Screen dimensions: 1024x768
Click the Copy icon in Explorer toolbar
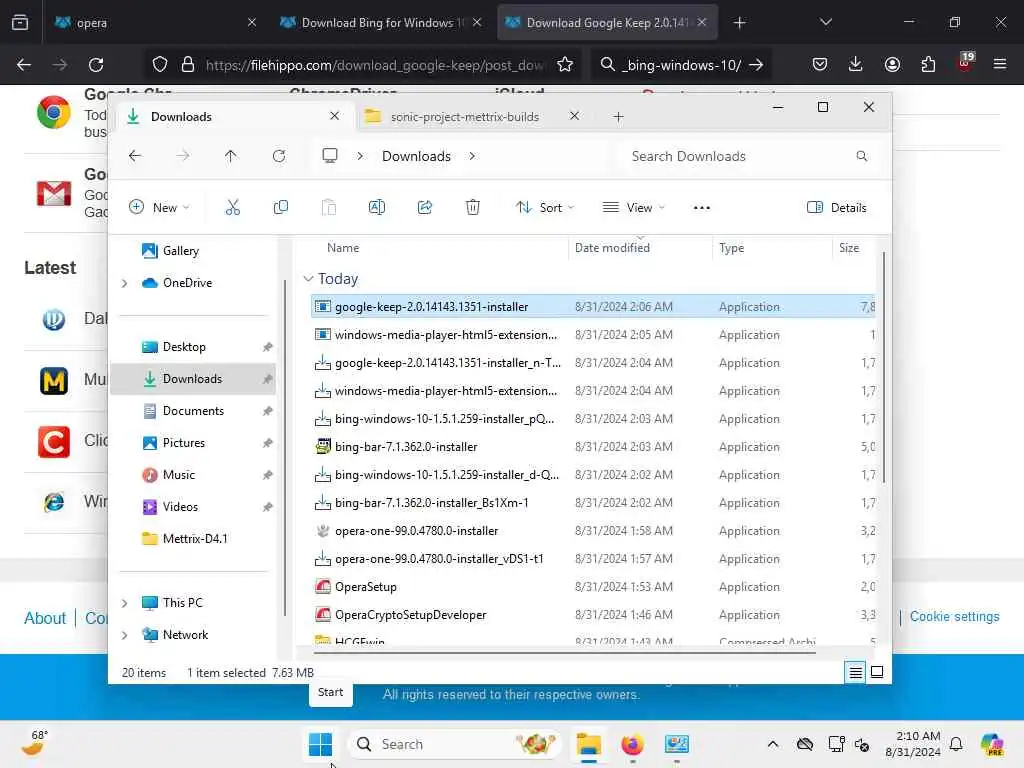281,208
